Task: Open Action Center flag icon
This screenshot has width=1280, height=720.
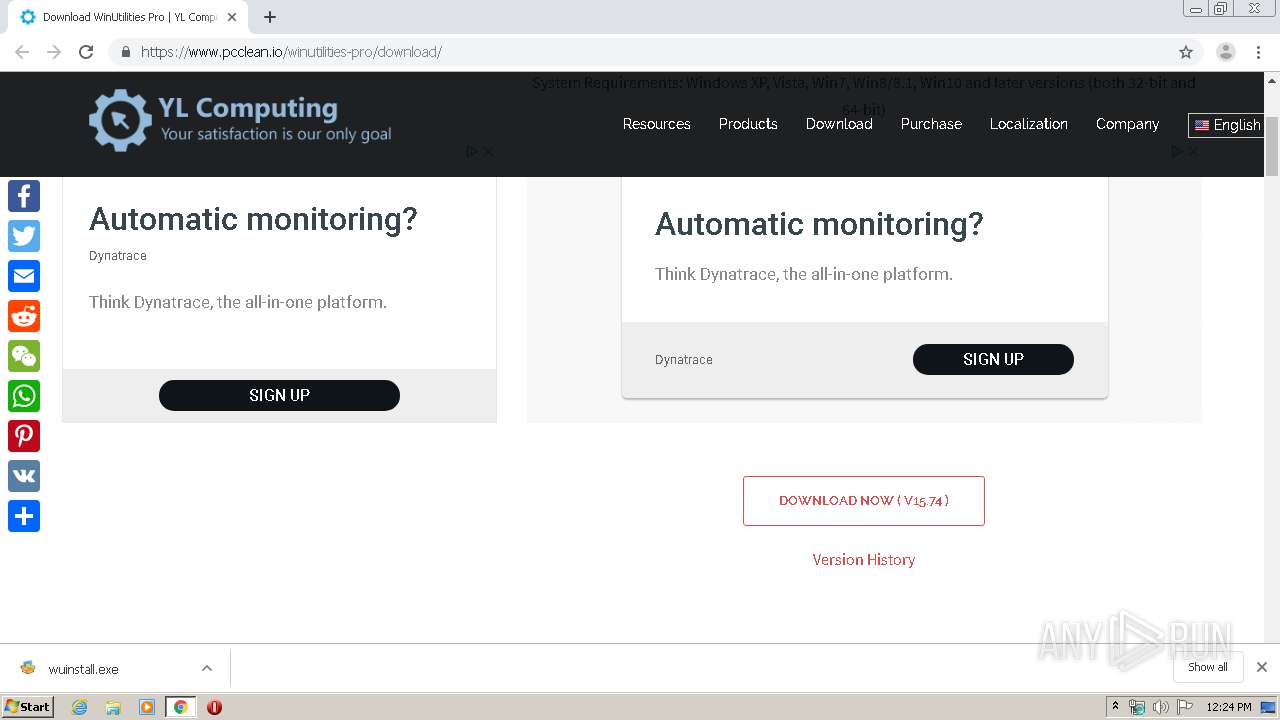Action: click(x=1185, y=707)
